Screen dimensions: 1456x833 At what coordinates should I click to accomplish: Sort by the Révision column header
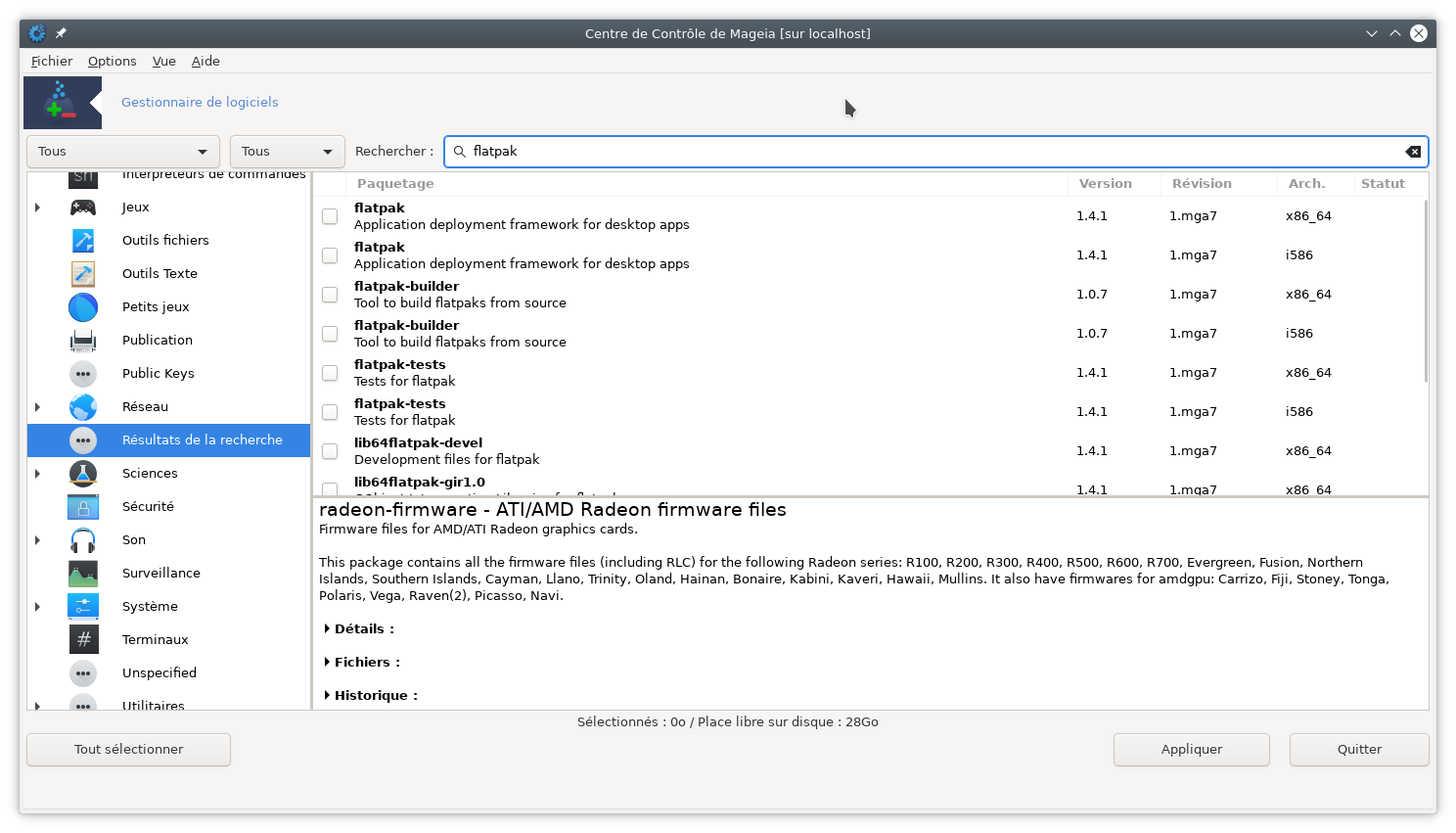(x=1219, y=184)
